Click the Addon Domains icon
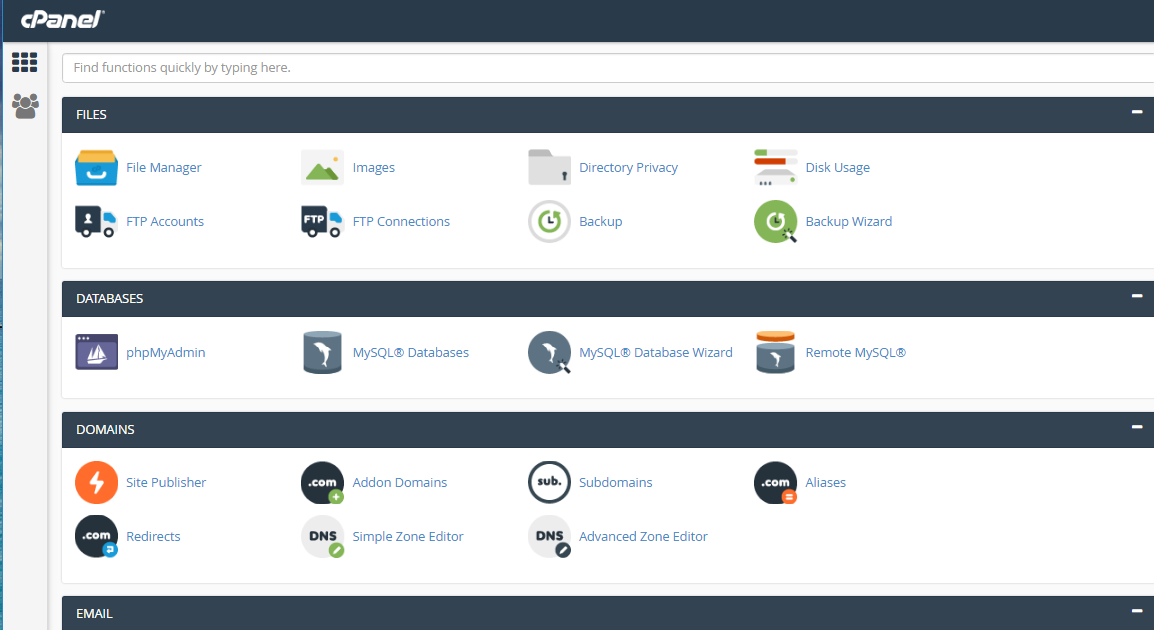The width and height of the screenshot is (1154, 630). click(x=322, y=482)
